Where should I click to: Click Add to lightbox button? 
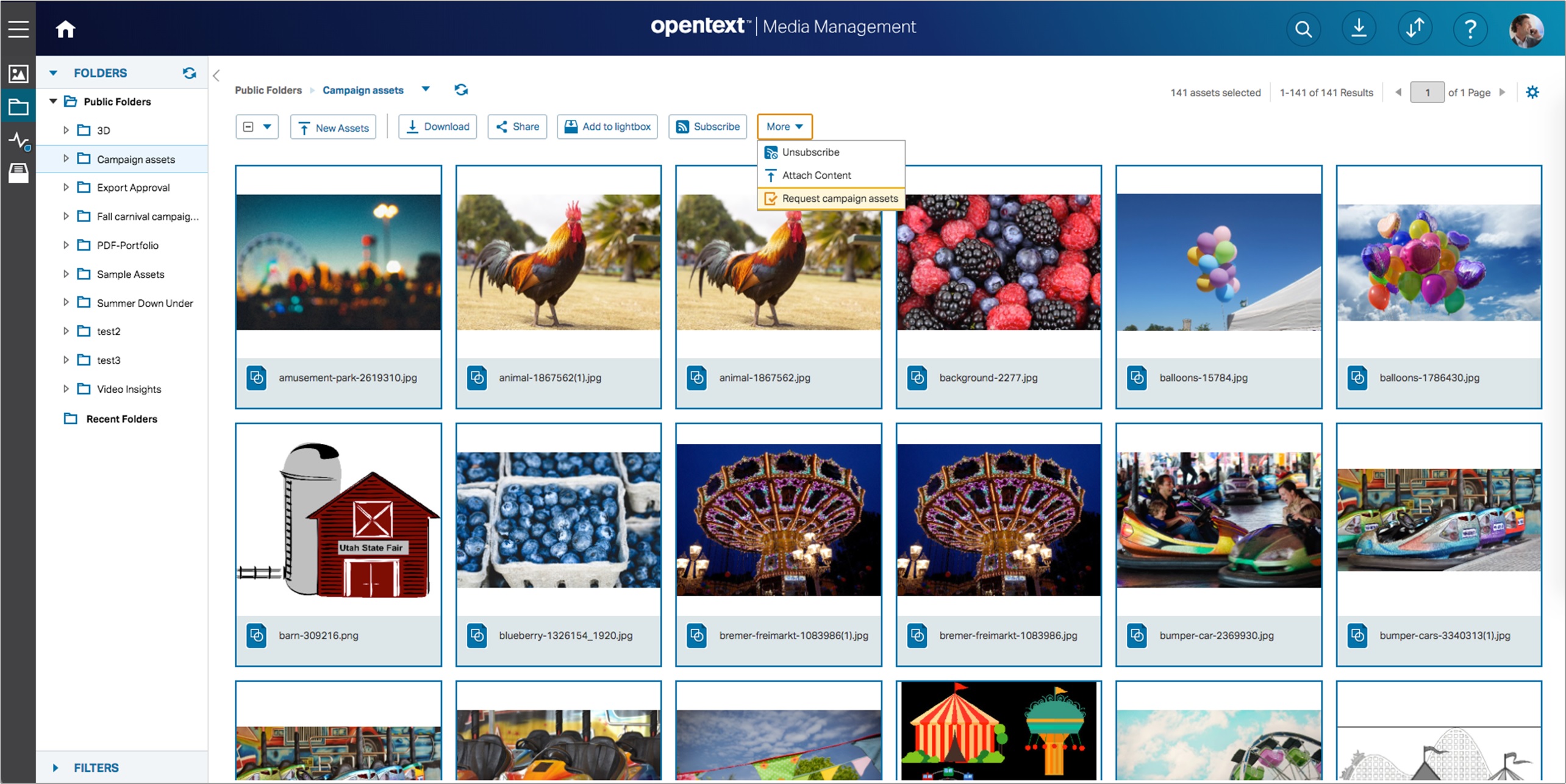click(607, 127)
